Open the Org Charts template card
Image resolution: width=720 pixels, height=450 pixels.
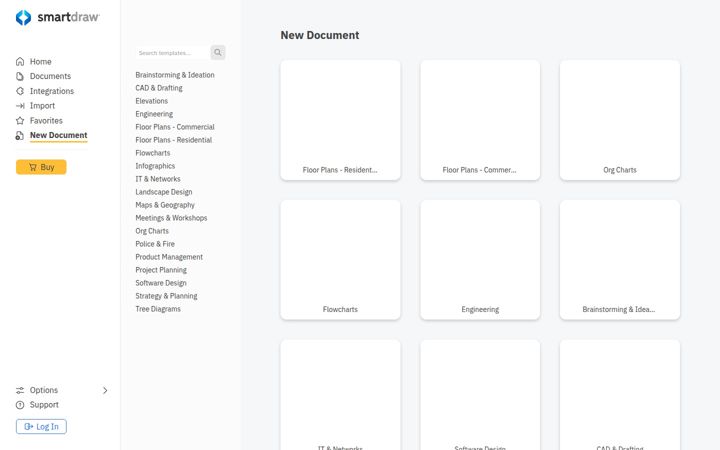click(x=620, y=120)
